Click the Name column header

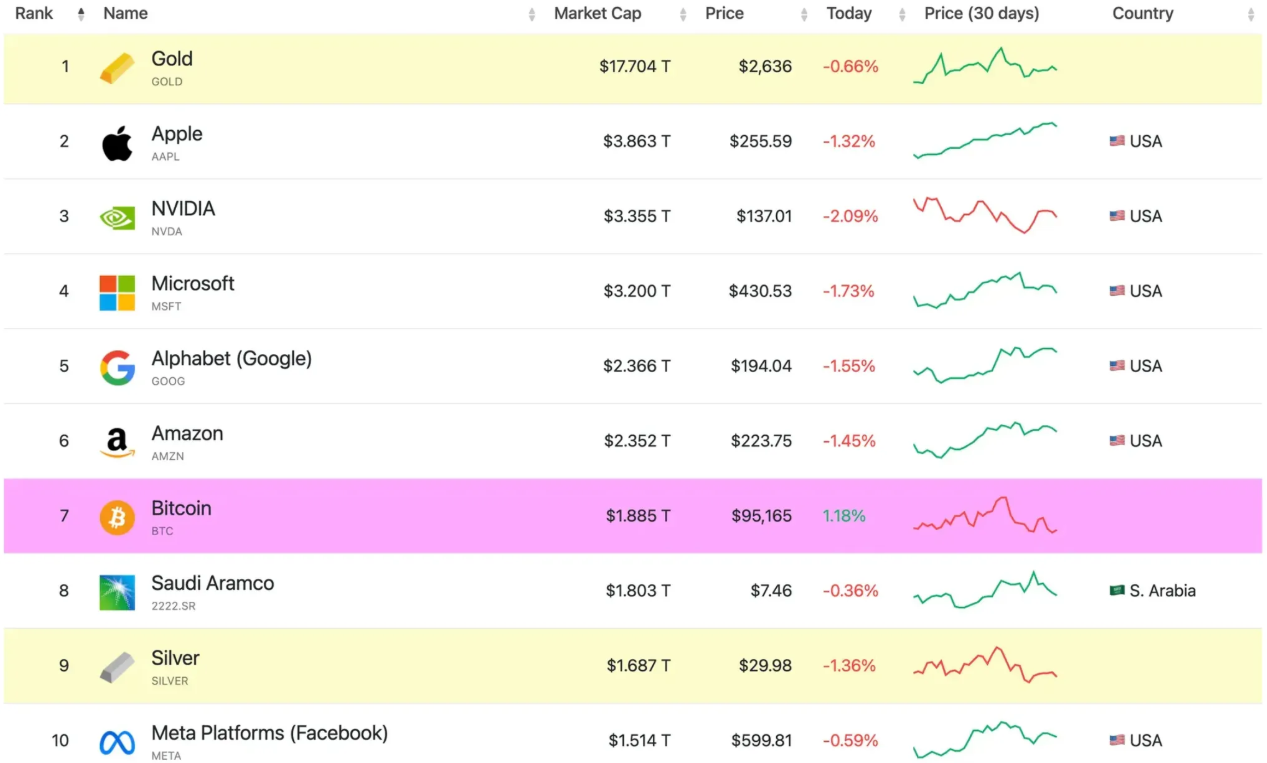tap(125, 14)
